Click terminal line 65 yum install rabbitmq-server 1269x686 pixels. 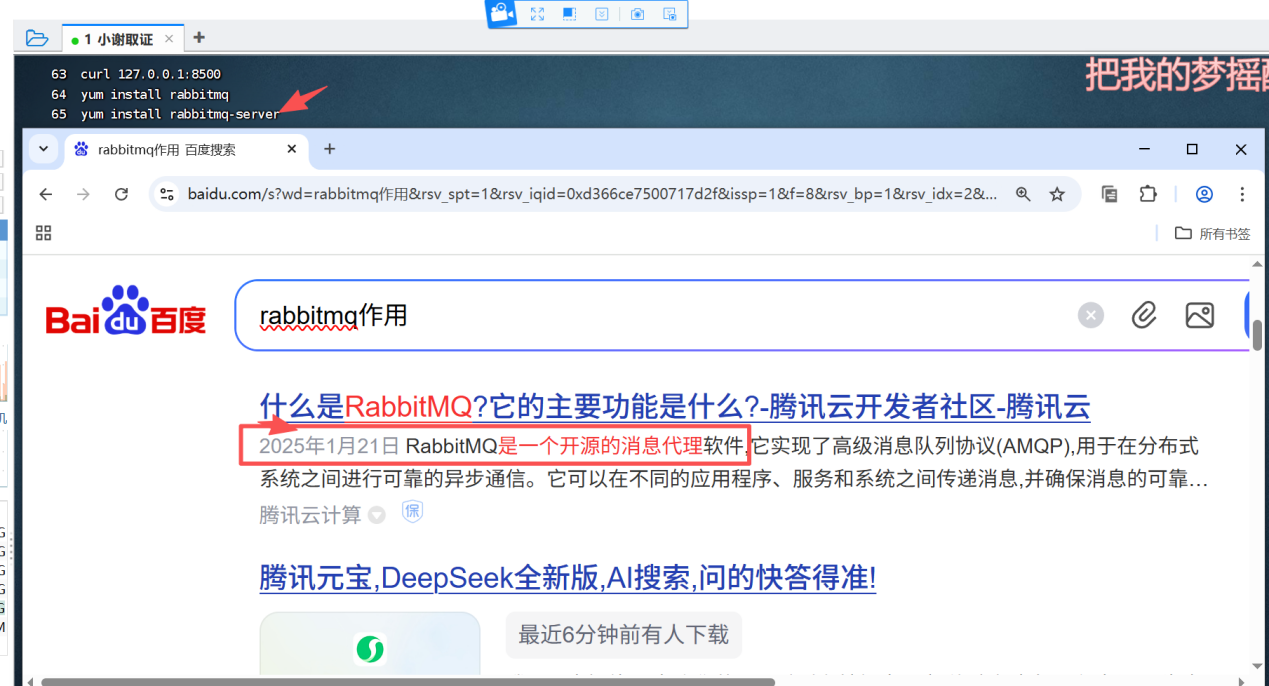click(165, 114)
